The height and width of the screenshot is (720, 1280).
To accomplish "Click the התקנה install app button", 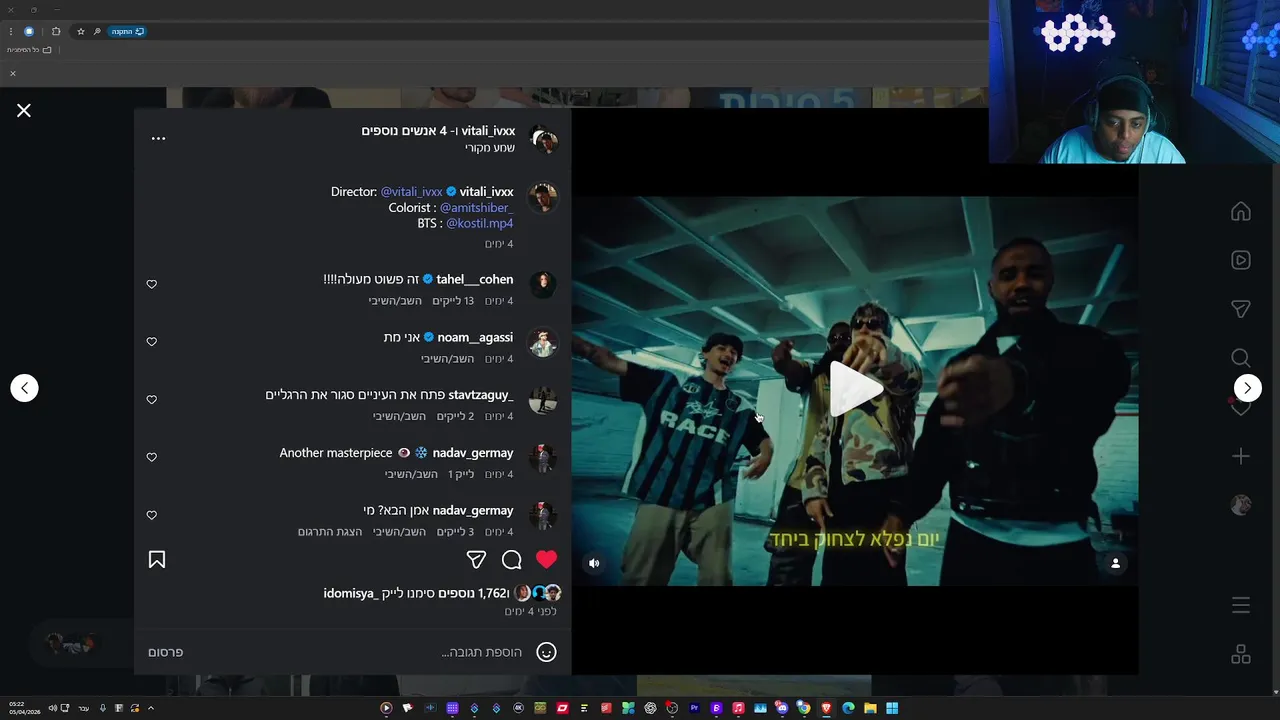I will pyautogui.click(x=127, y=32).
